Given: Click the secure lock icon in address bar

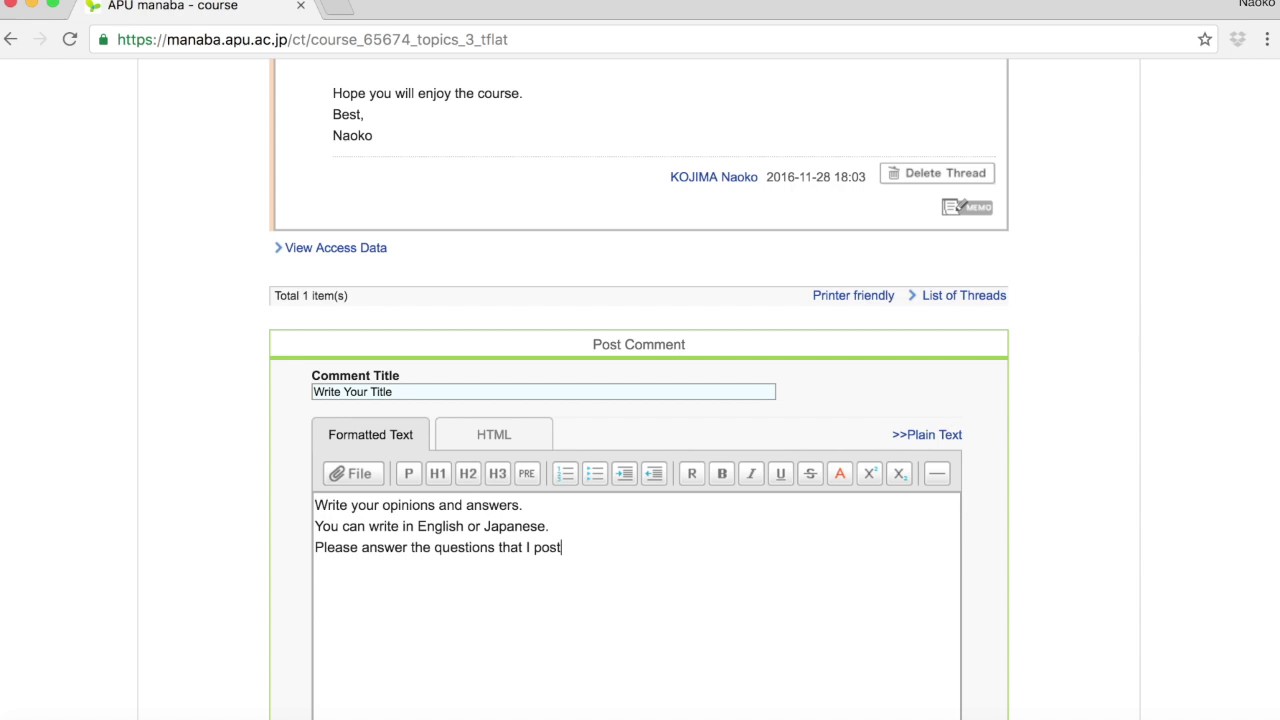Looking at the screenshot, I should coord(103,39).
